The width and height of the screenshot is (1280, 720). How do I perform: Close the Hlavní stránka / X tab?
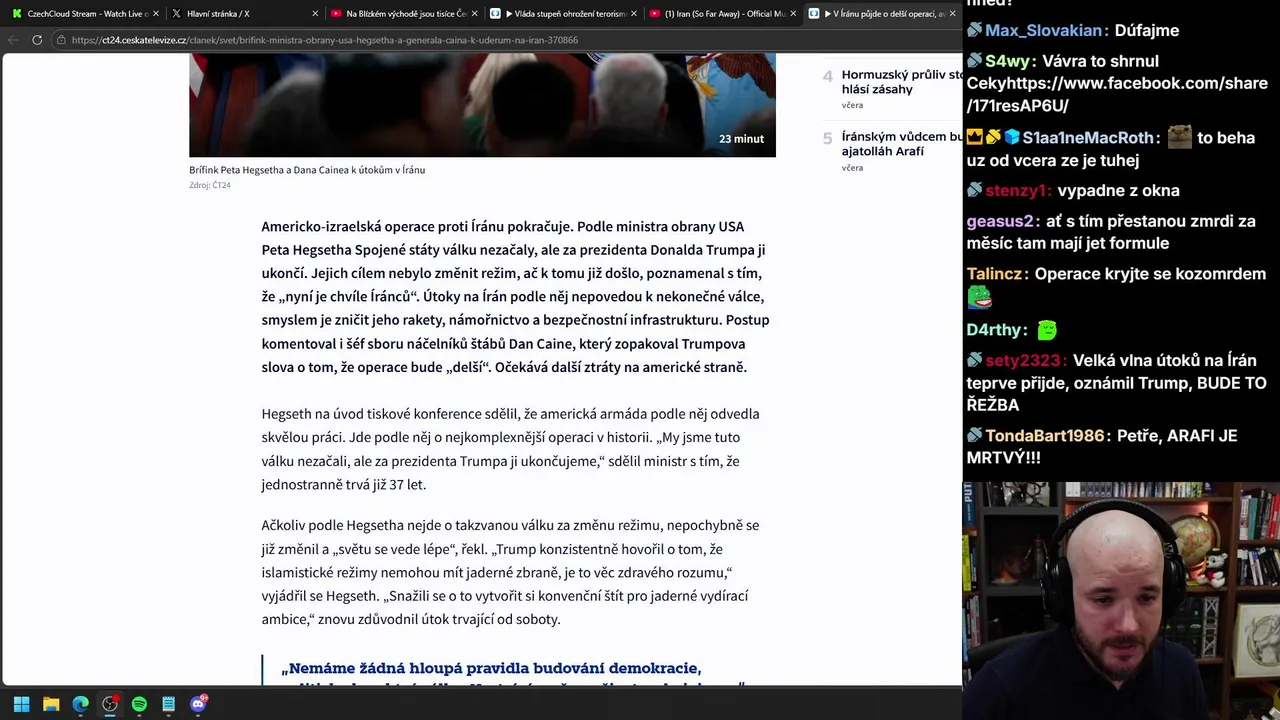(x=315, y=14)
